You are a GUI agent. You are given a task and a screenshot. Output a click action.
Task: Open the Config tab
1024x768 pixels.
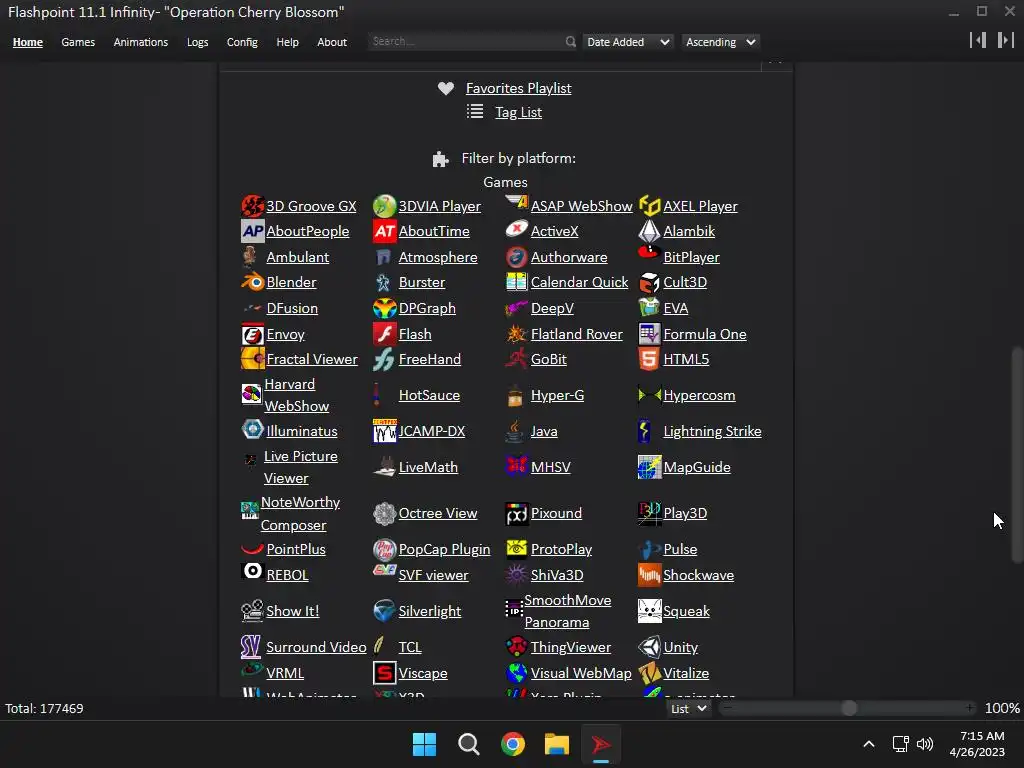point(242,42)
